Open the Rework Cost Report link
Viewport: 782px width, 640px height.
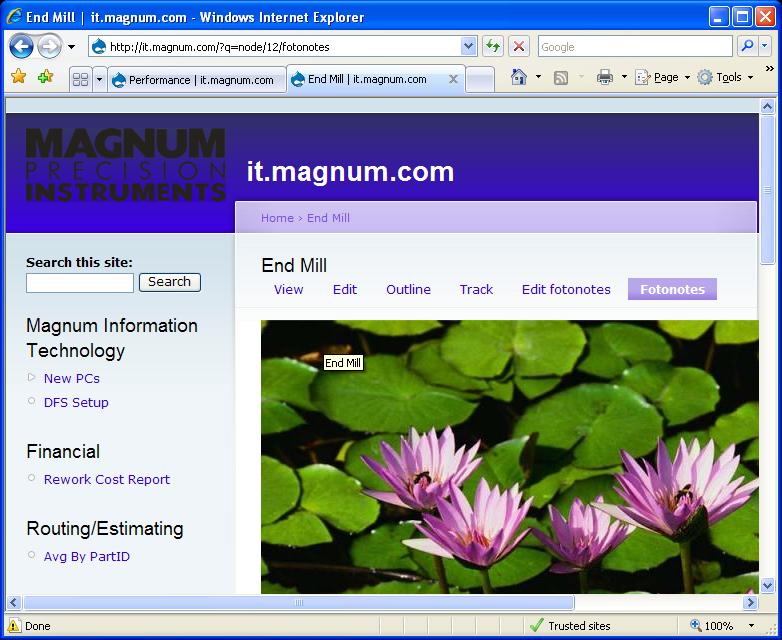tap(107, 479)
